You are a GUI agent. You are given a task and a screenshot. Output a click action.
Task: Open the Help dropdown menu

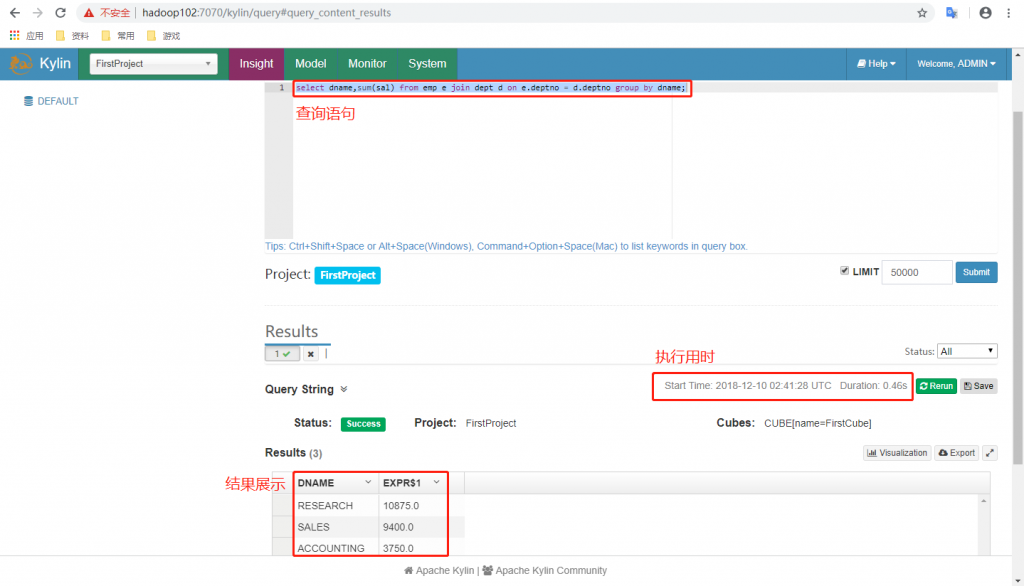coord(876,63)
